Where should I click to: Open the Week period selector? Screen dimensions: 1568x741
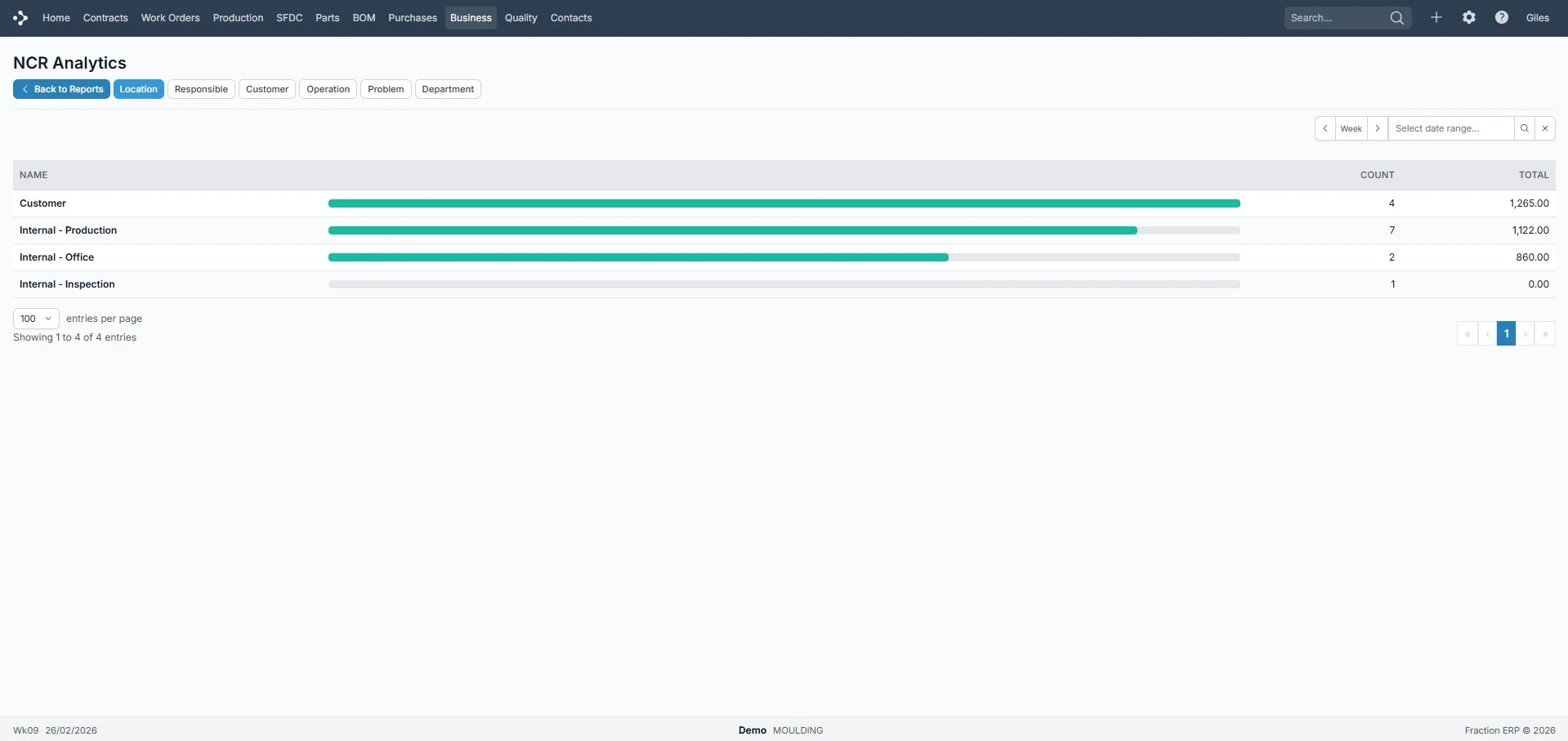(1351, 128)
